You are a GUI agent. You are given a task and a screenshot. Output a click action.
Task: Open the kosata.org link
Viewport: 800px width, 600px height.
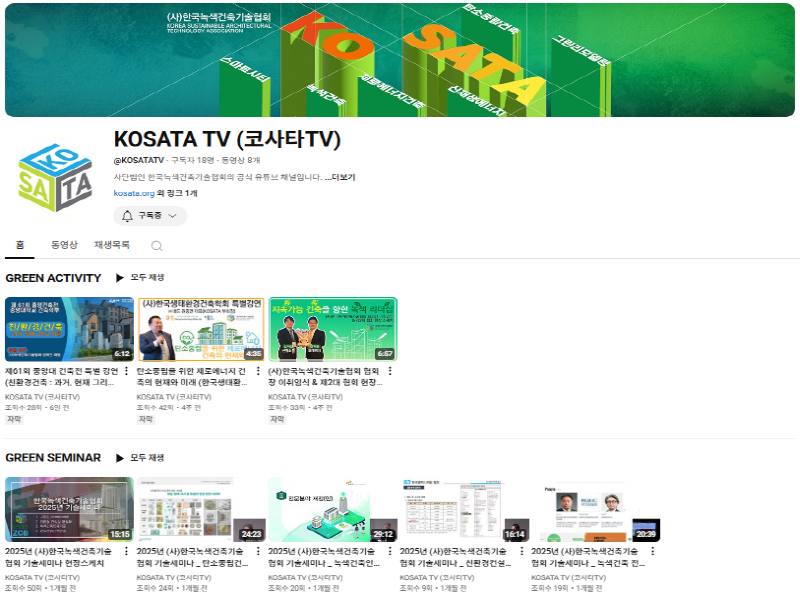tap(134, 193)
